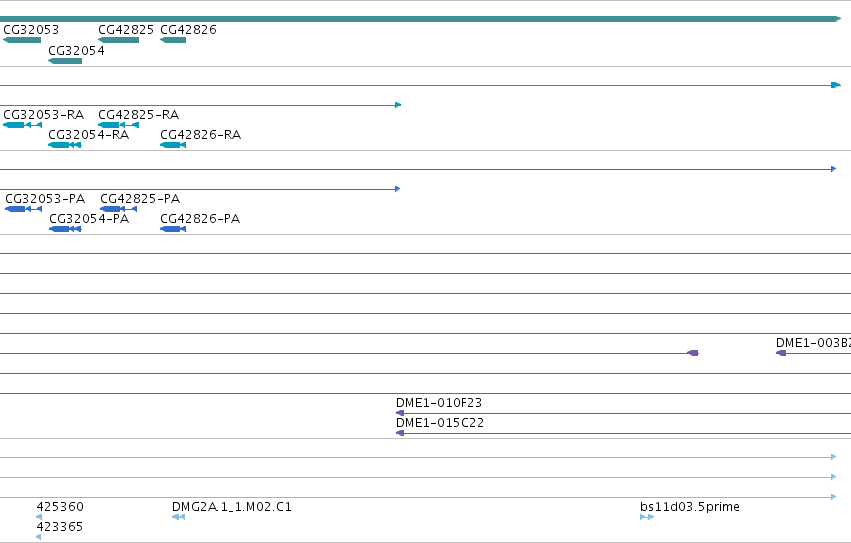
Task: Click the CG32053-PA protein glyph
Action: (23, 209)
